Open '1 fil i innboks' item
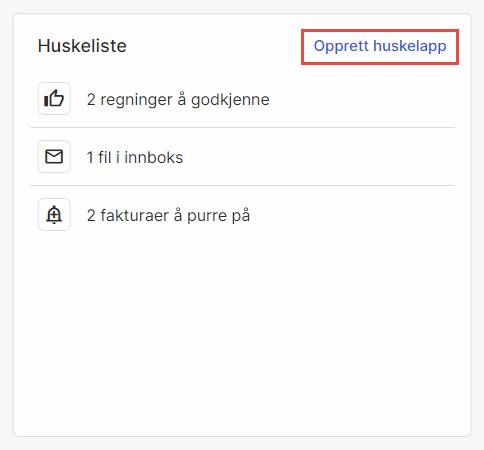 (x=242, y=157)
